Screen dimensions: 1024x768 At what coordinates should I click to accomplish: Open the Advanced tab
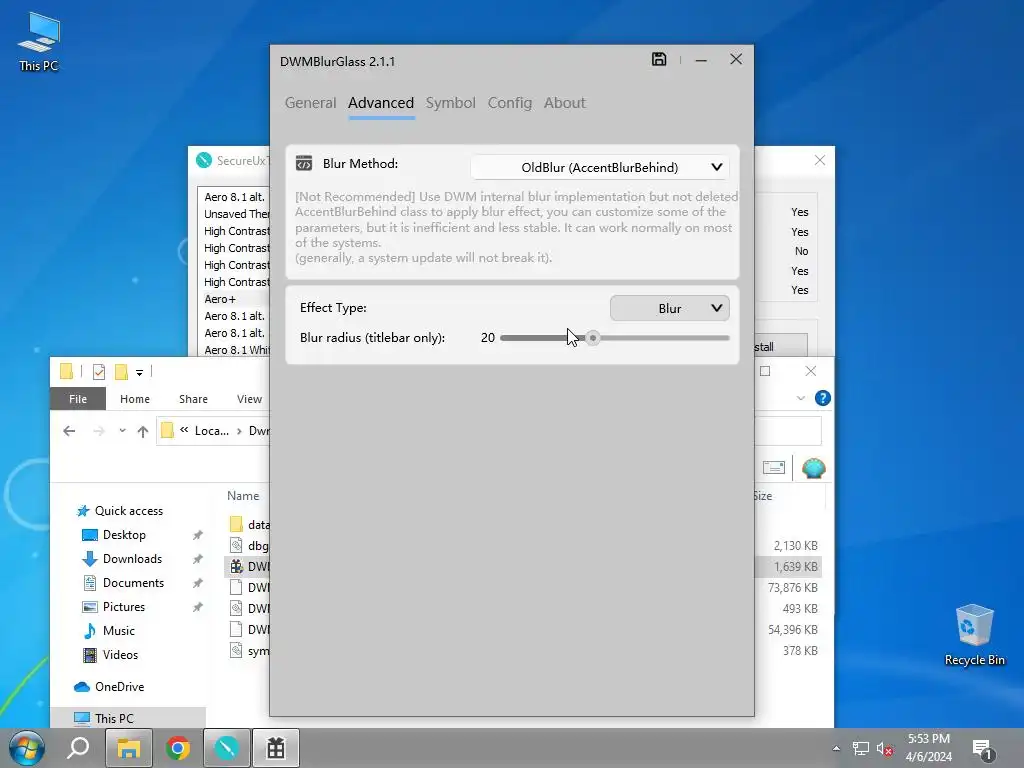pyautogui.click(x=381, y=103)
